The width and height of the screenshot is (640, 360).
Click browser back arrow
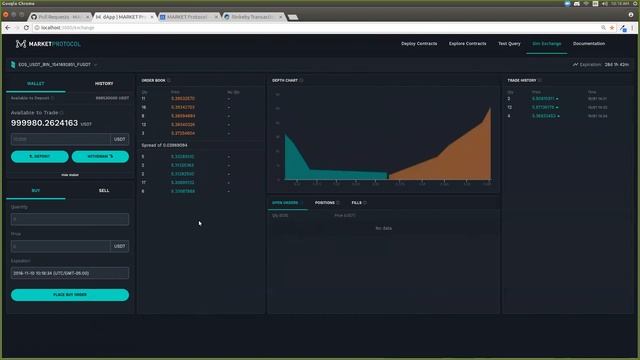(x=8, y=28)
